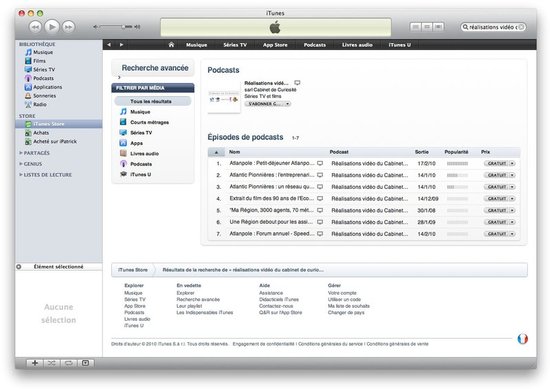Open Sonneries in the library sidebar
This screenshot has width=550, height=389.
[44, 96]
